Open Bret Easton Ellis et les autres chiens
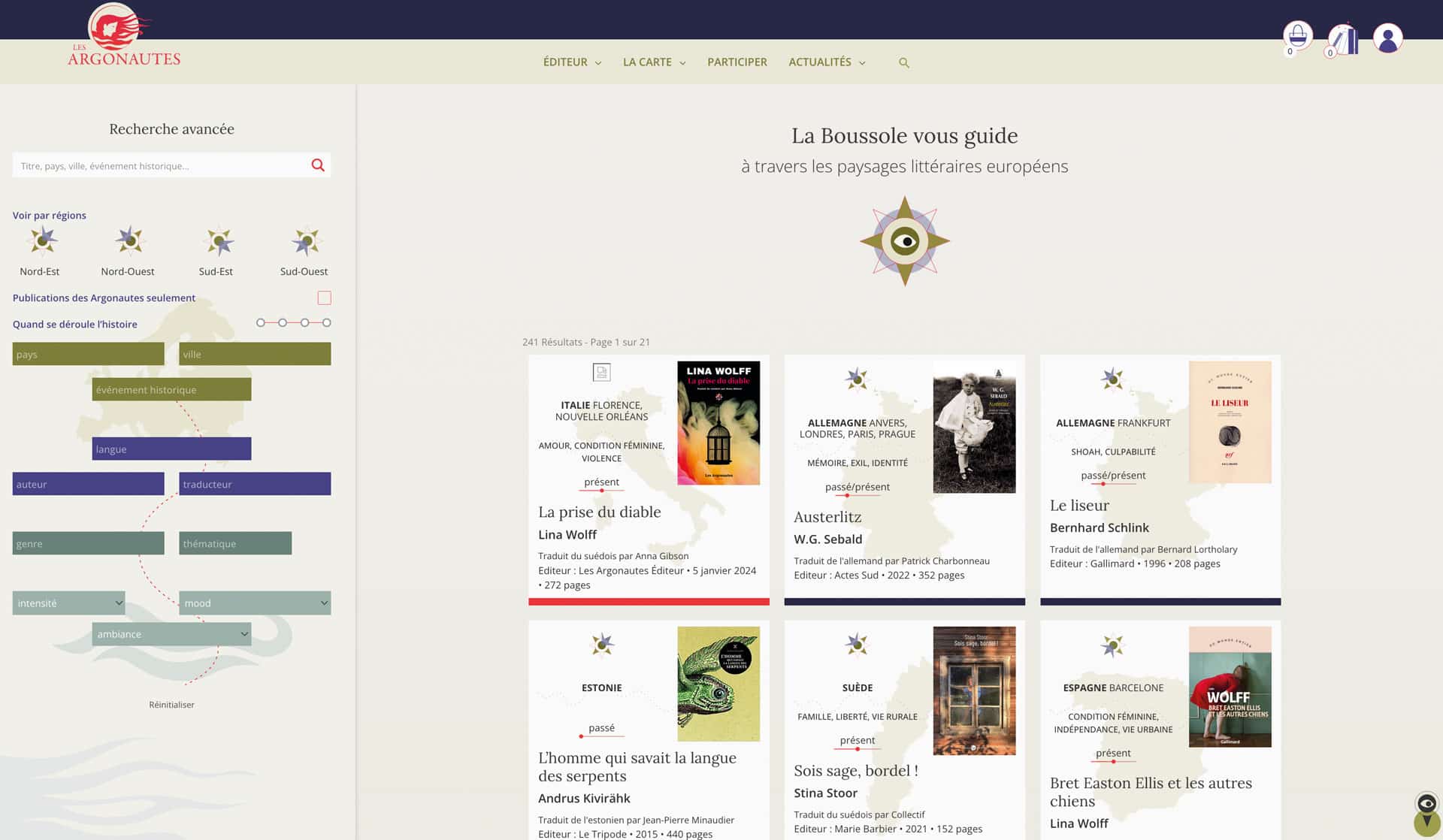Viewport: 1443px width, 840px height. (x=1150, y=792)
